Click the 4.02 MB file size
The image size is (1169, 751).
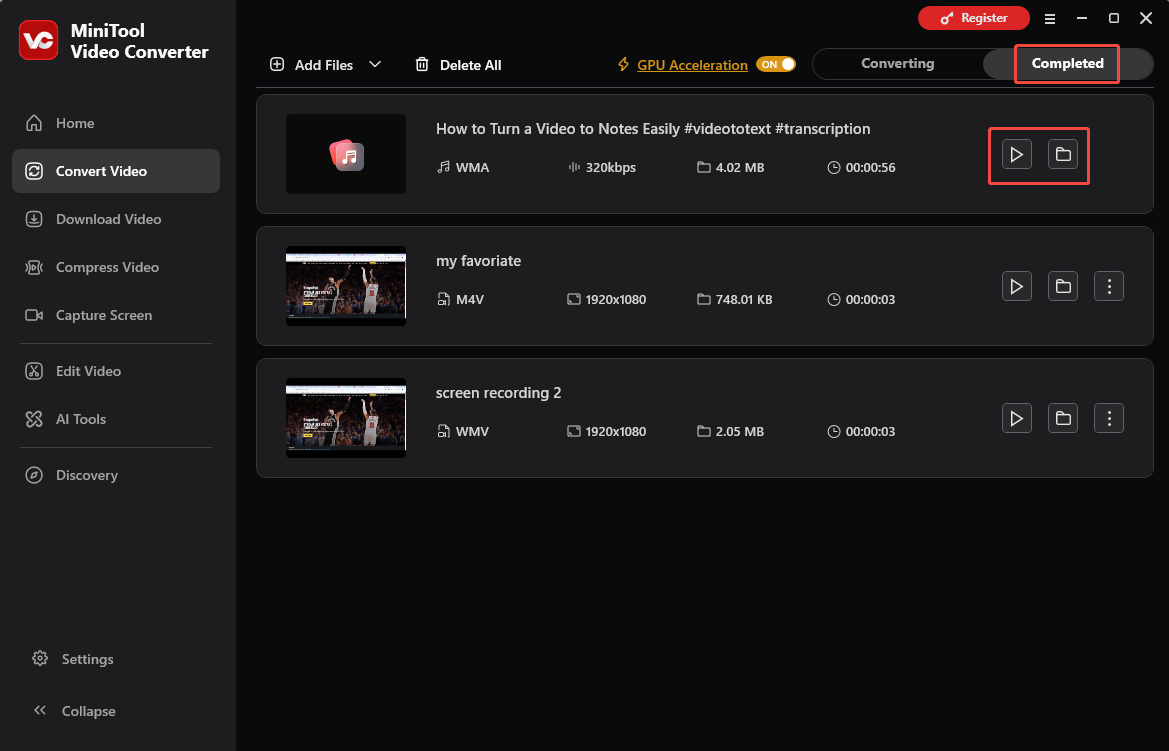click(x=740, y=168)
